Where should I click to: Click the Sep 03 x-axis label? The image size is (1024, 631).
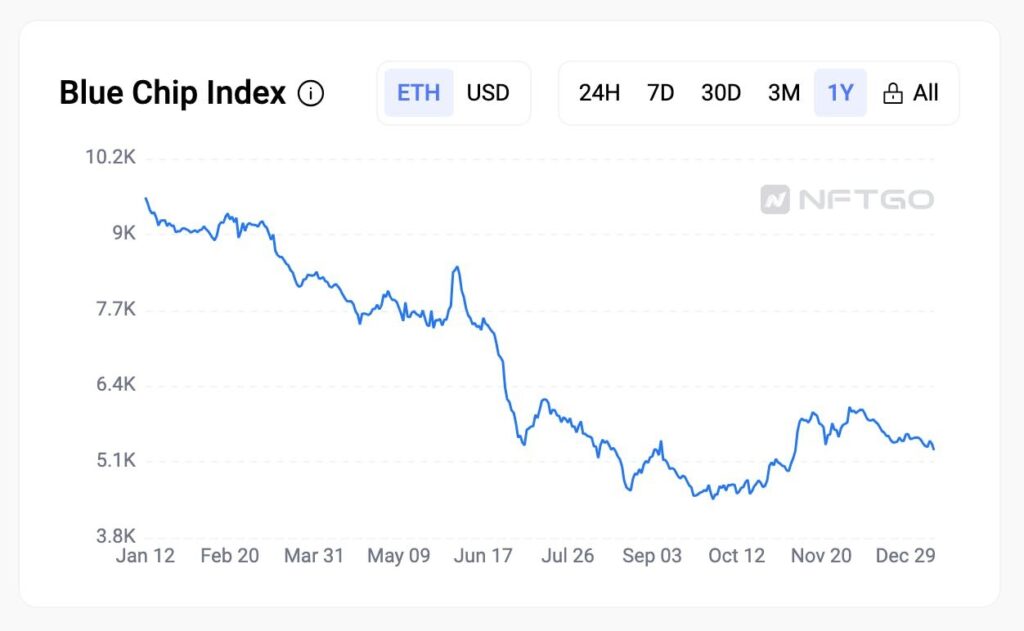(652, 556)
